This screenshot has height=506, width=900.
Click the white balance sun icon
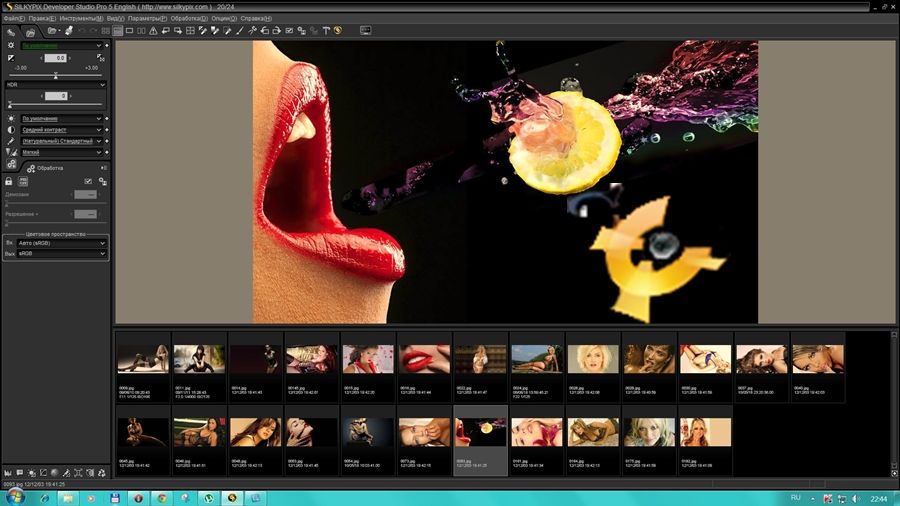coord(11,118)
